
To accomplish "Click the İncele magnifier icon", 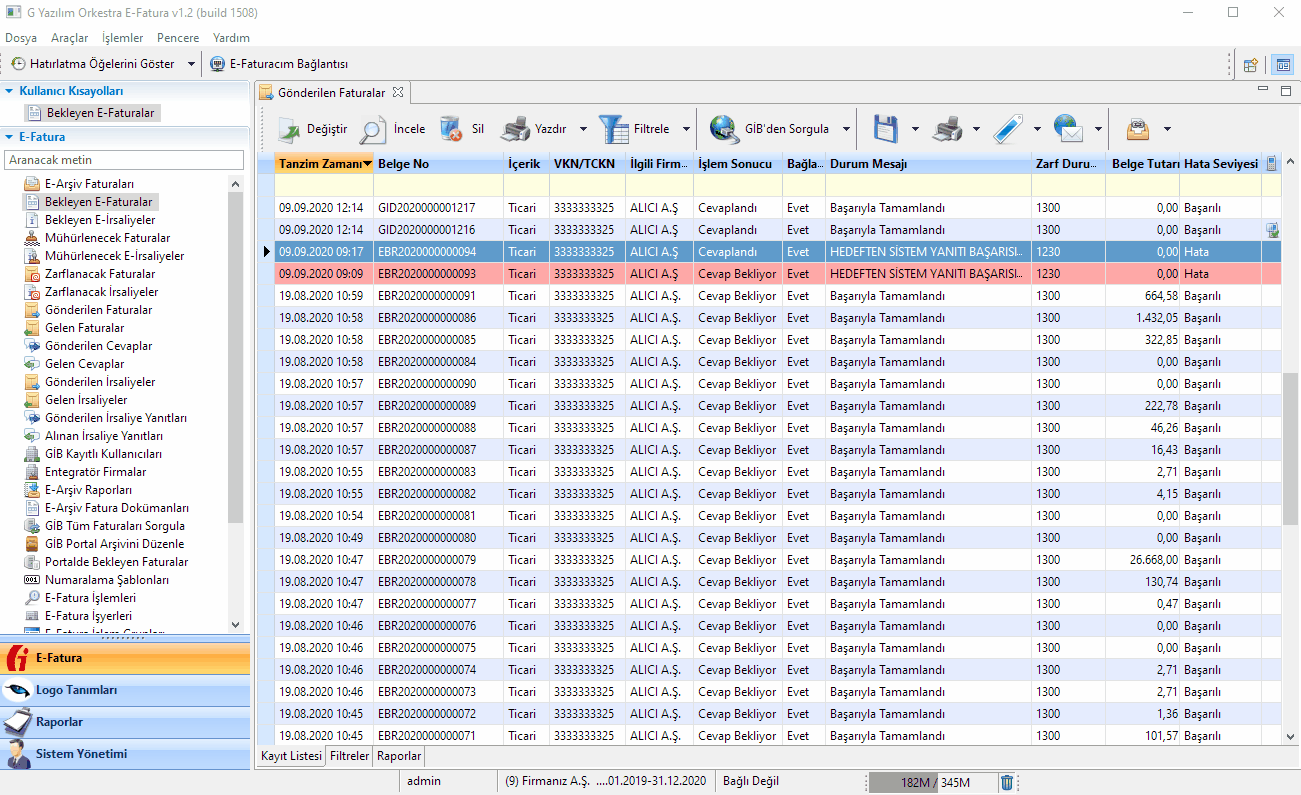I will coord(374,129).
